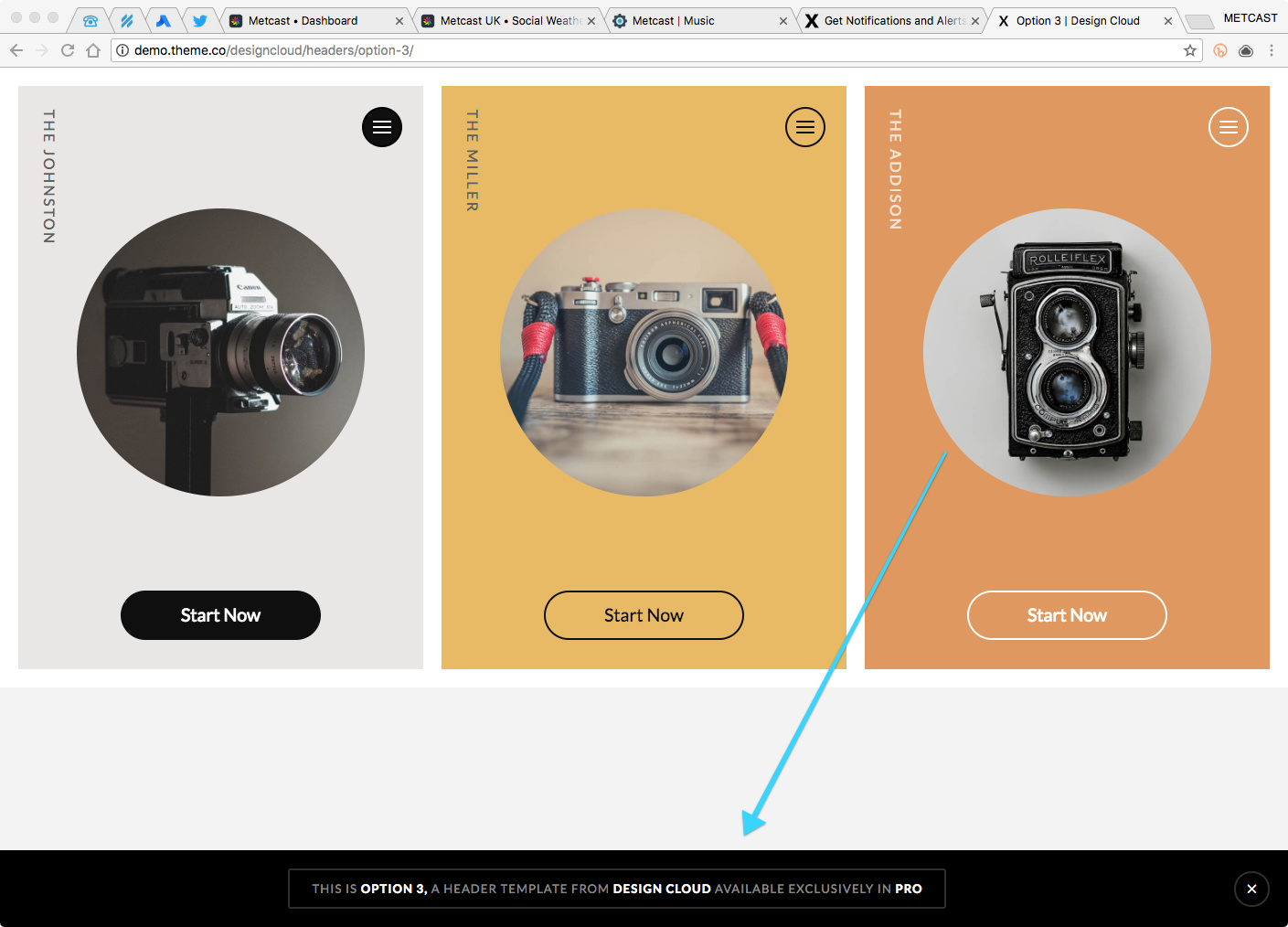Screen dimensions: 1288x927
Task: Open the white hamburger menu on Addison card
Action: (1229, 127)
